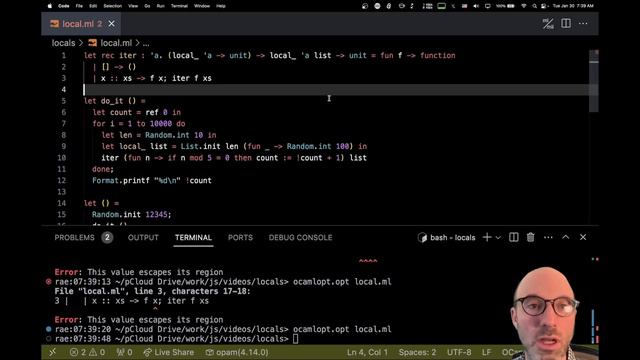Create a new terminal with plus icon
Viewport: 640px width, 360px height.
[x=487, y=237]
